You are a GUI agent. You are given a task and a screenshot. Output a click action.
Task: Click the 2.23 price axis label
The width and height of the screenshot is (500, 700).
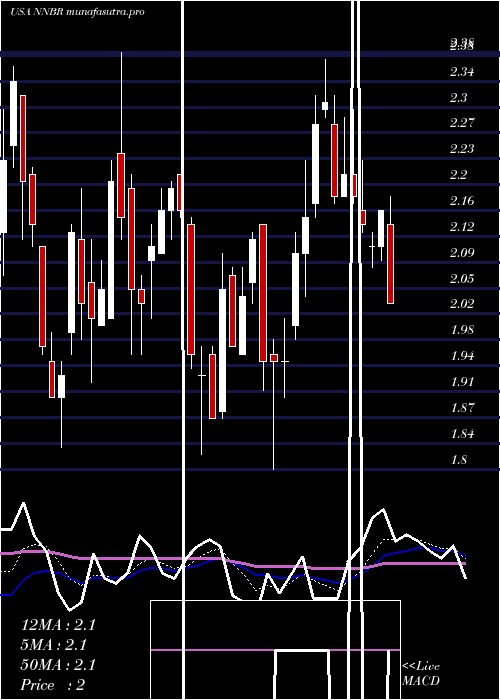pyautogui.click(x=462, y=149)
